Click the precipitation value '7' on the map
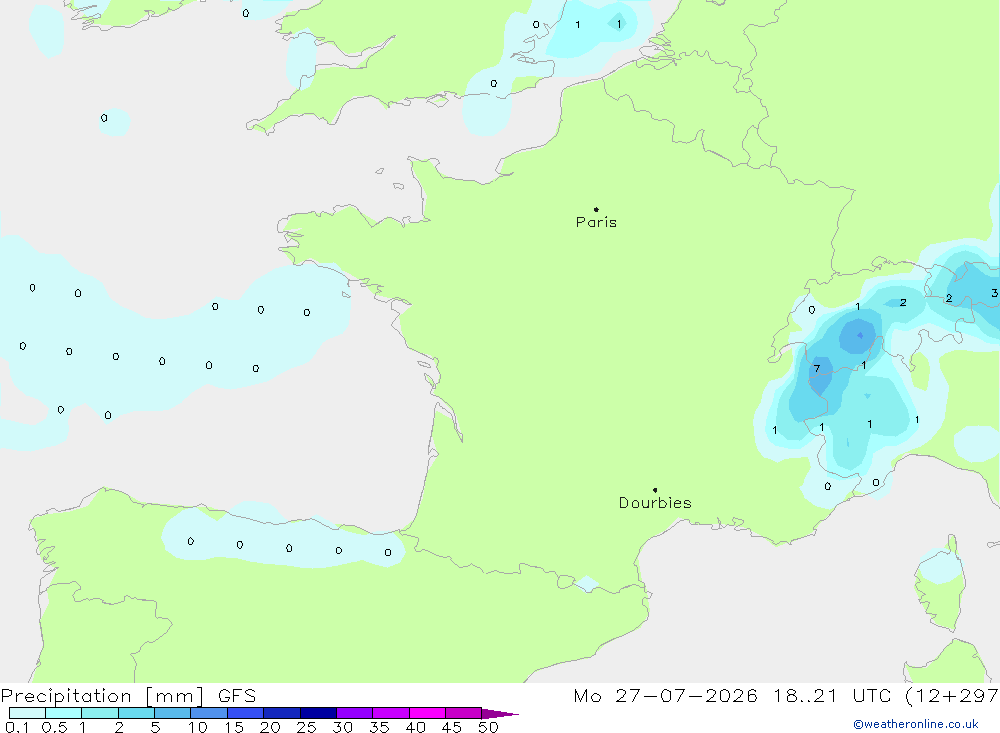The image size is (1000, 733). (816, 369)
